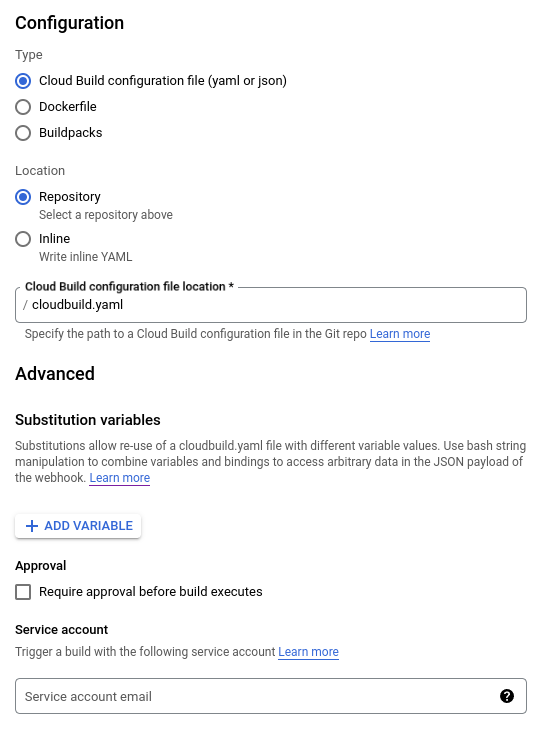Select the Buildpacks radio button
The width and height of the screenshot is (552, 730).
pos(23,133)
